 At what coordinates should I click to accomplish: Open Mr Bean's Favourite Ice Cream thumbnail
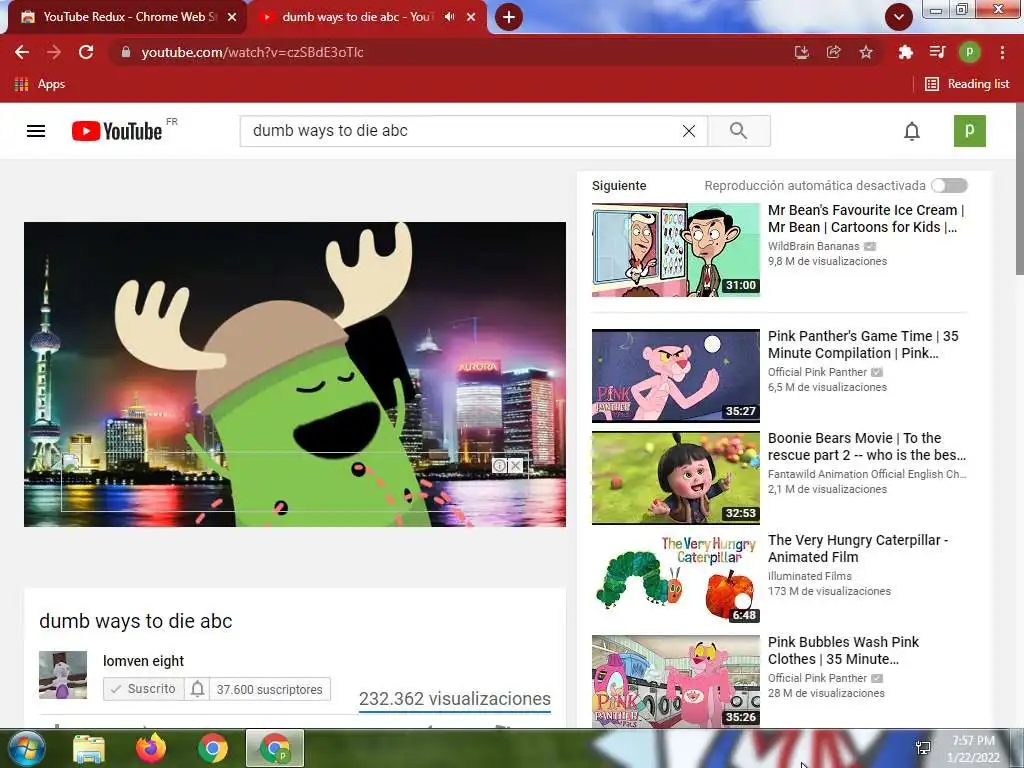[676, 249]
